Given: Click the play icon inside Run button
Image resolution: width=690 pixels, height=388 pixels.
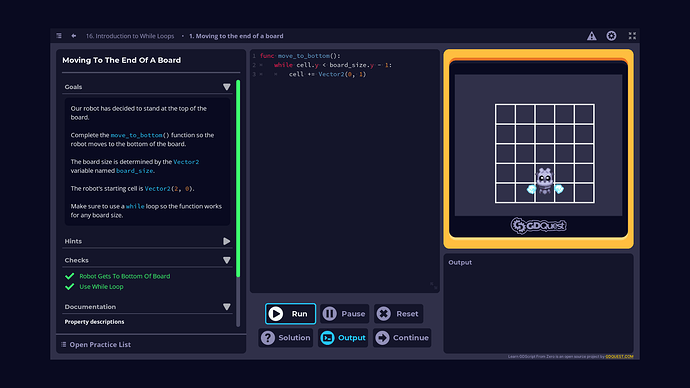Looking at the screenshot, I should pos(276,314).
